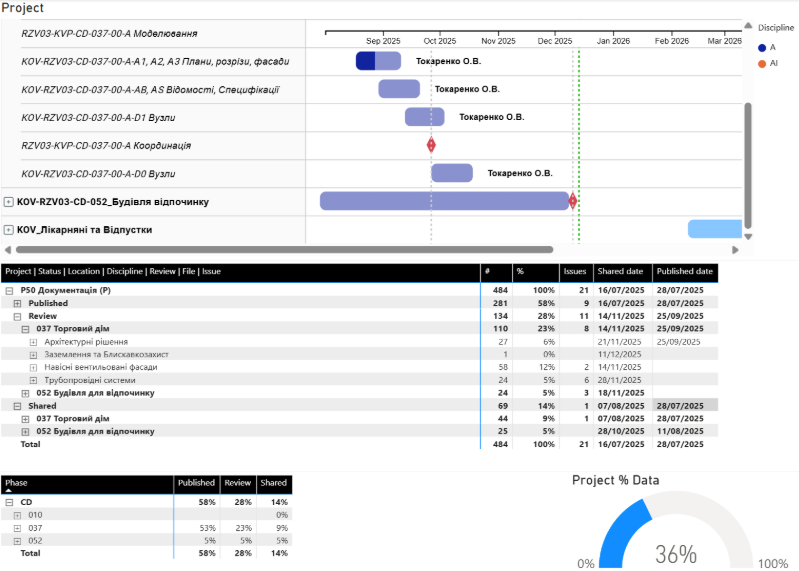The image size is (799, 571).
Task: Collapse the CD phase row
Action: tap(9, 502)
